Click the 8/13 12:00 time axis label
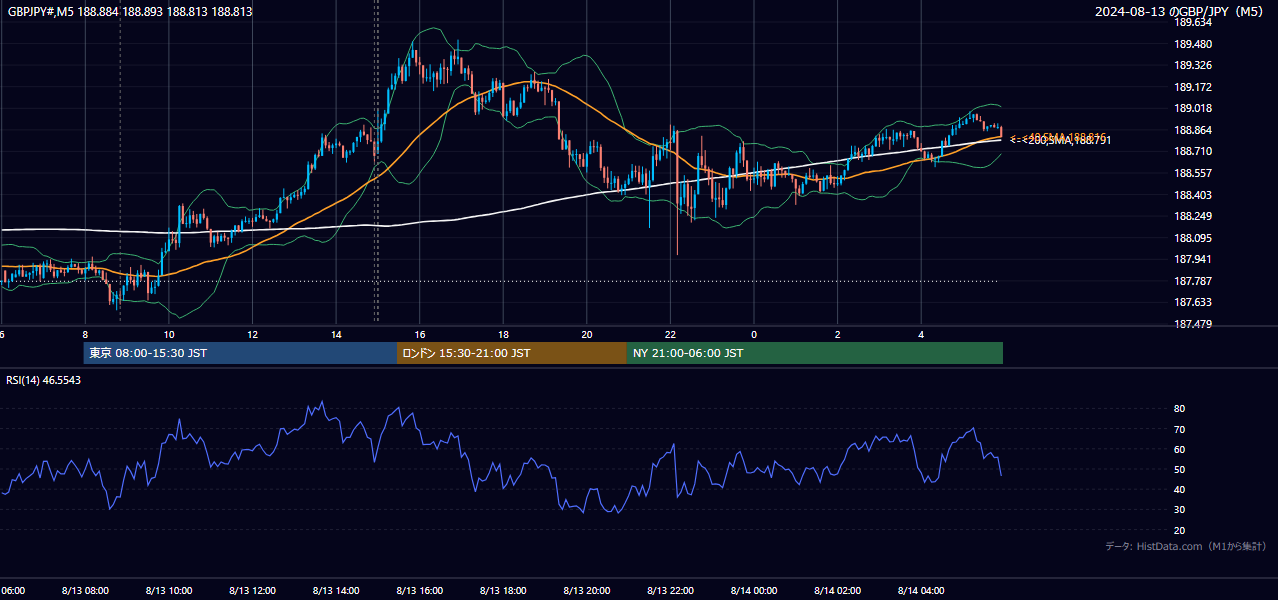 (x=252, y=590)
